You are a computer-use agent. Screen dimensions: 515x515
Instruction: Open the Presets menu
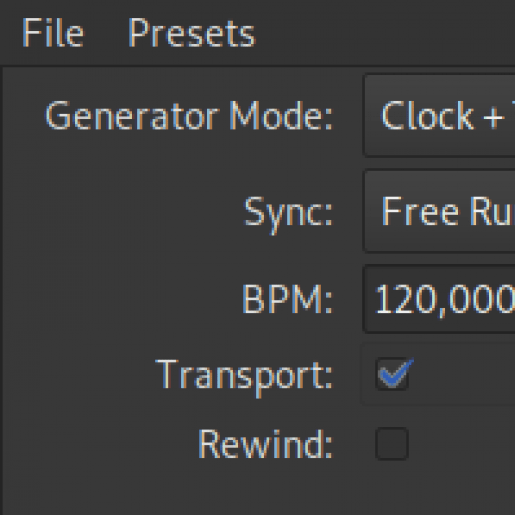click(192, 33)
